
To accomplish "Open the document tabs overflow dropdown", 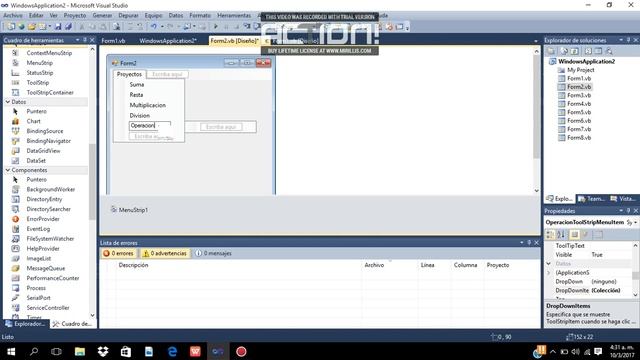I will 536,41.
